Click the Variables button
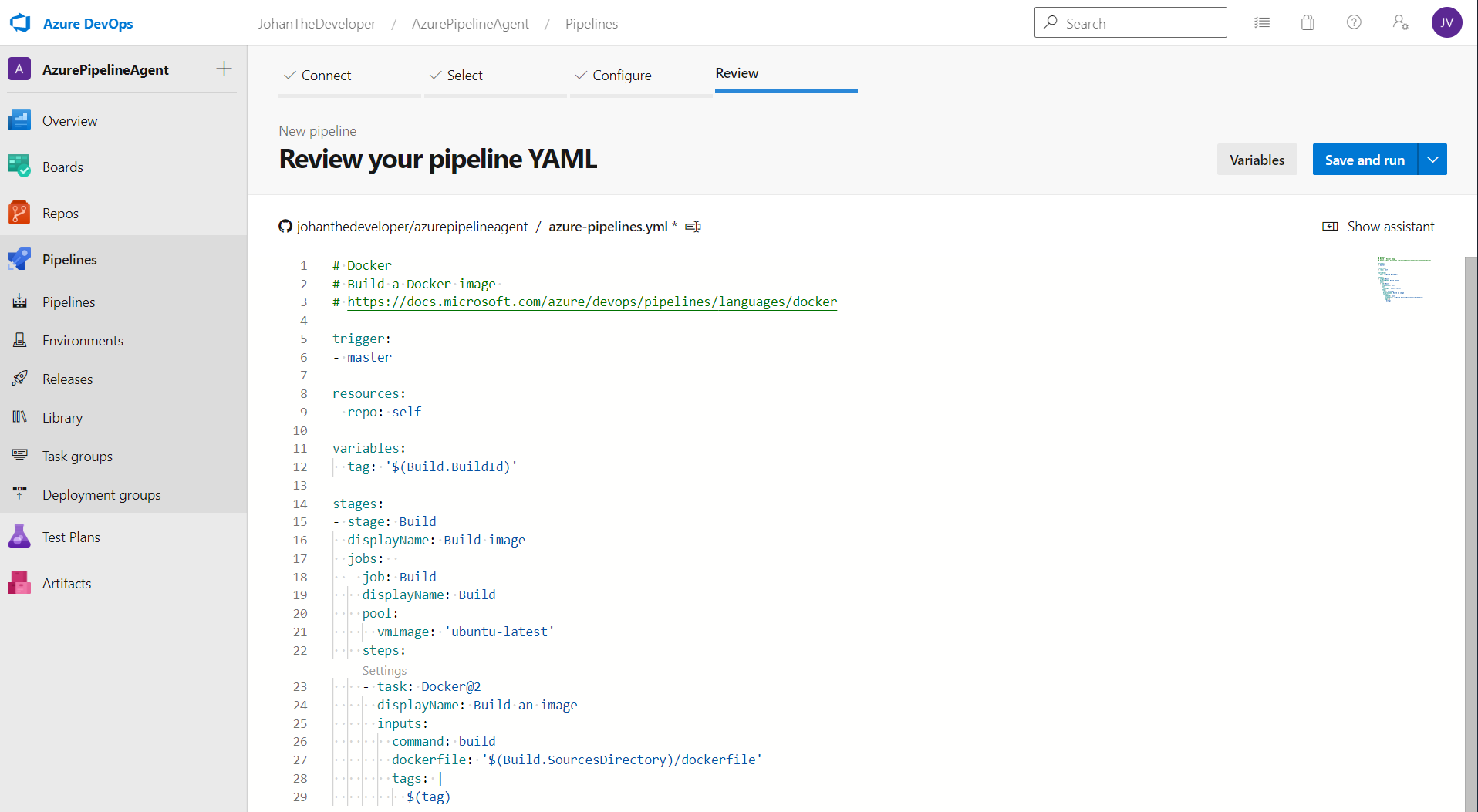The width and height of the screenshot is (1478, 812). click(x=1257, y=160)
